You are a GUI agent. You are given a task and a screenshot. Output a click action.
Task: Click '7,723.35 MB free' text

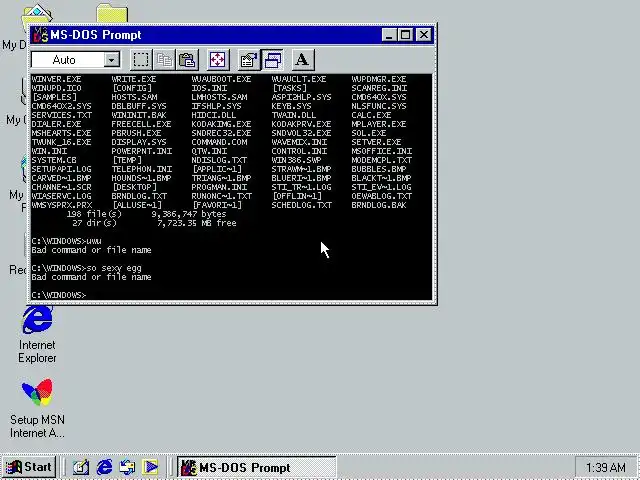click(197, 223)
